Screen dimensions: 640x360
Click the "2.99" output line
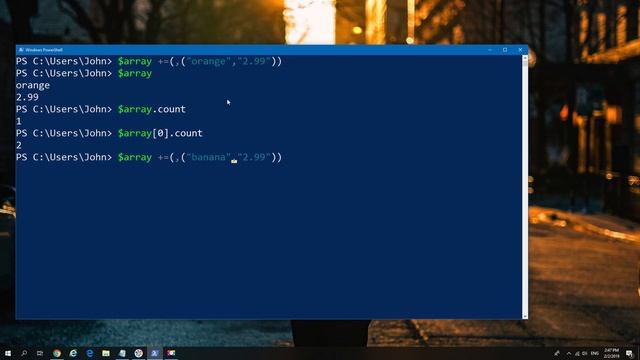click(27, 97)
